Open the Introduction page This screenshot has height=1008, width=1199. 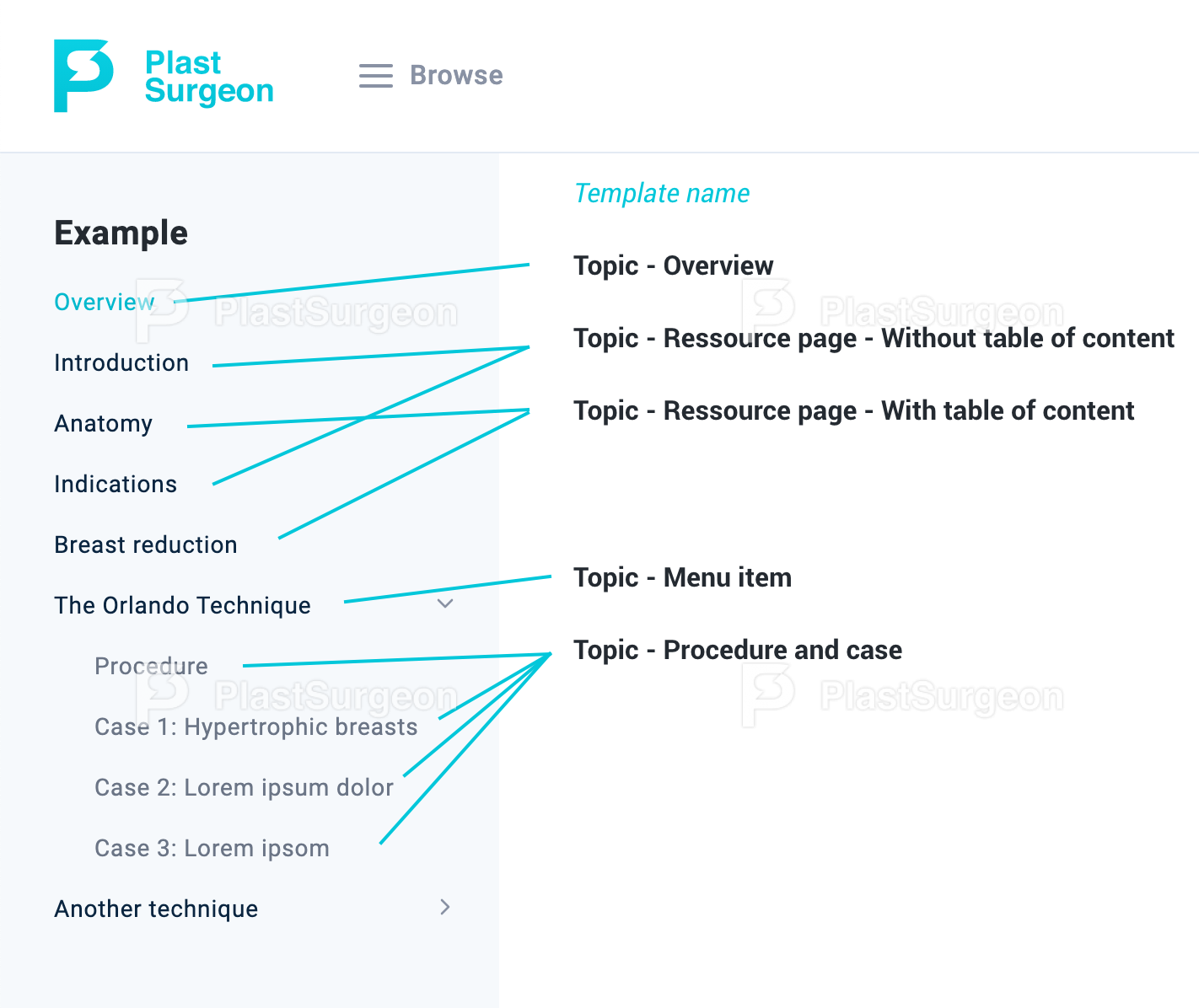(121, 362)
